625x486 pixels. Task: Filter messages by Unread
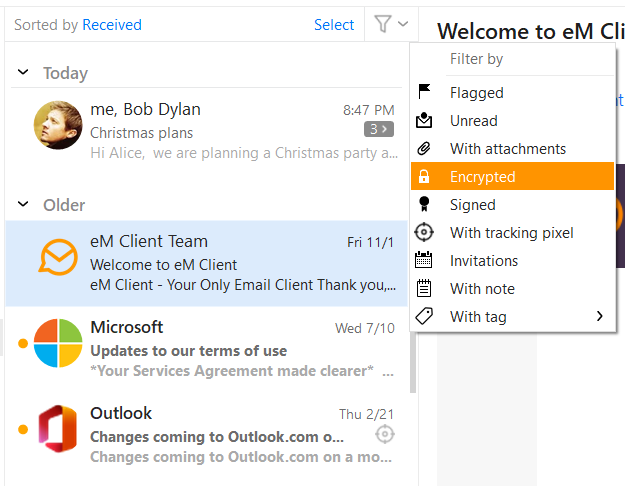click(513, 120)
